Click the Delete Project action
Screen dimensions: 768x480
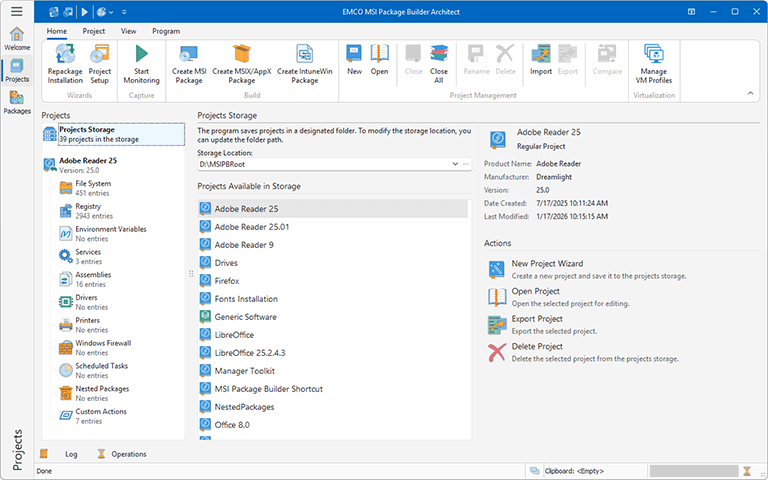(x=536, y=347)
